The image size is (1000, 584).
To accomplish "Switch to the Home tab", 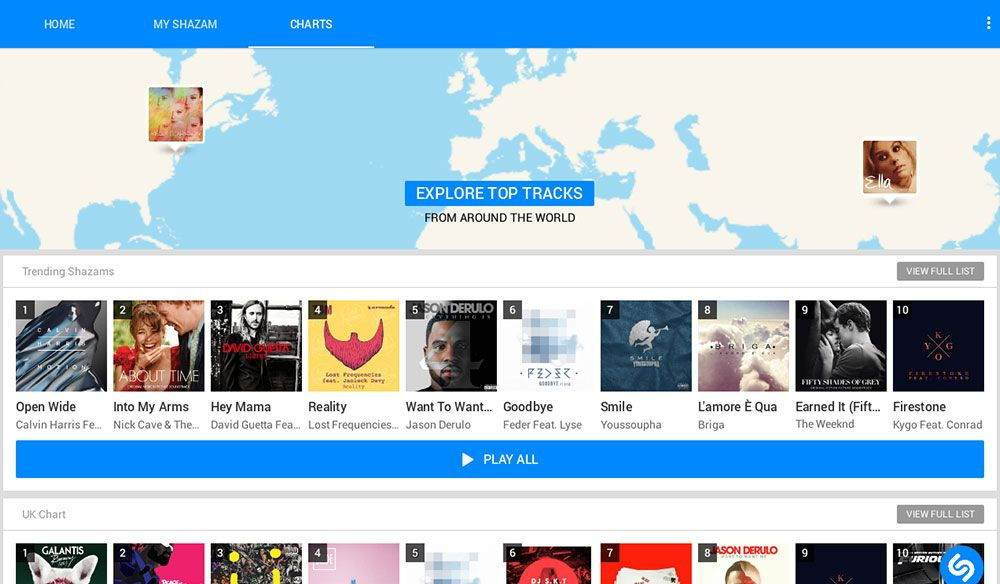I will [x=59, y=24].
